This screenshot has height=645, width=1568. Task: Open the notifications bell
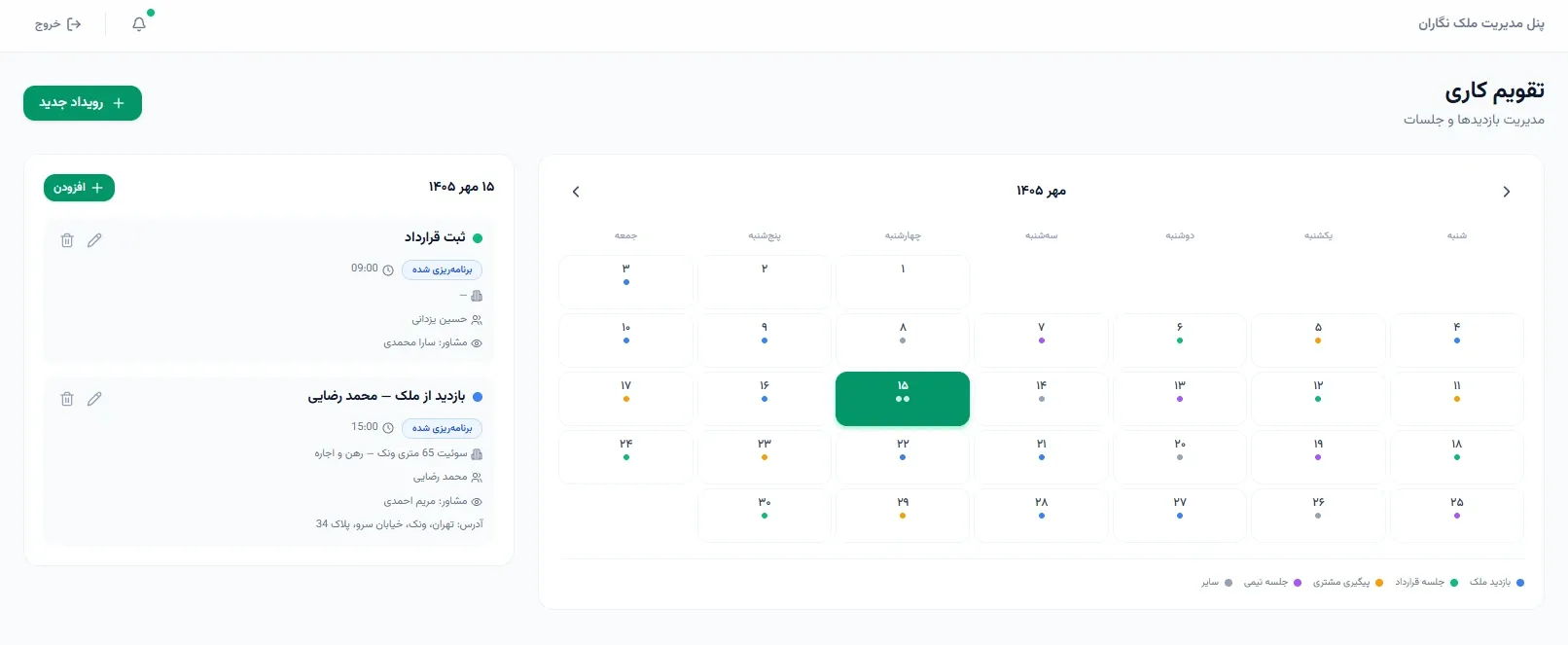(139, 24)
